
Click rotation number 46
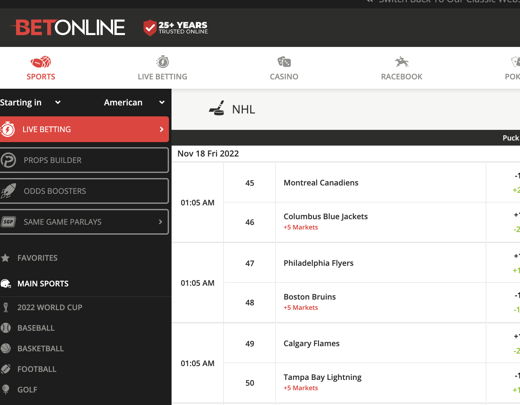coord(250,222)
